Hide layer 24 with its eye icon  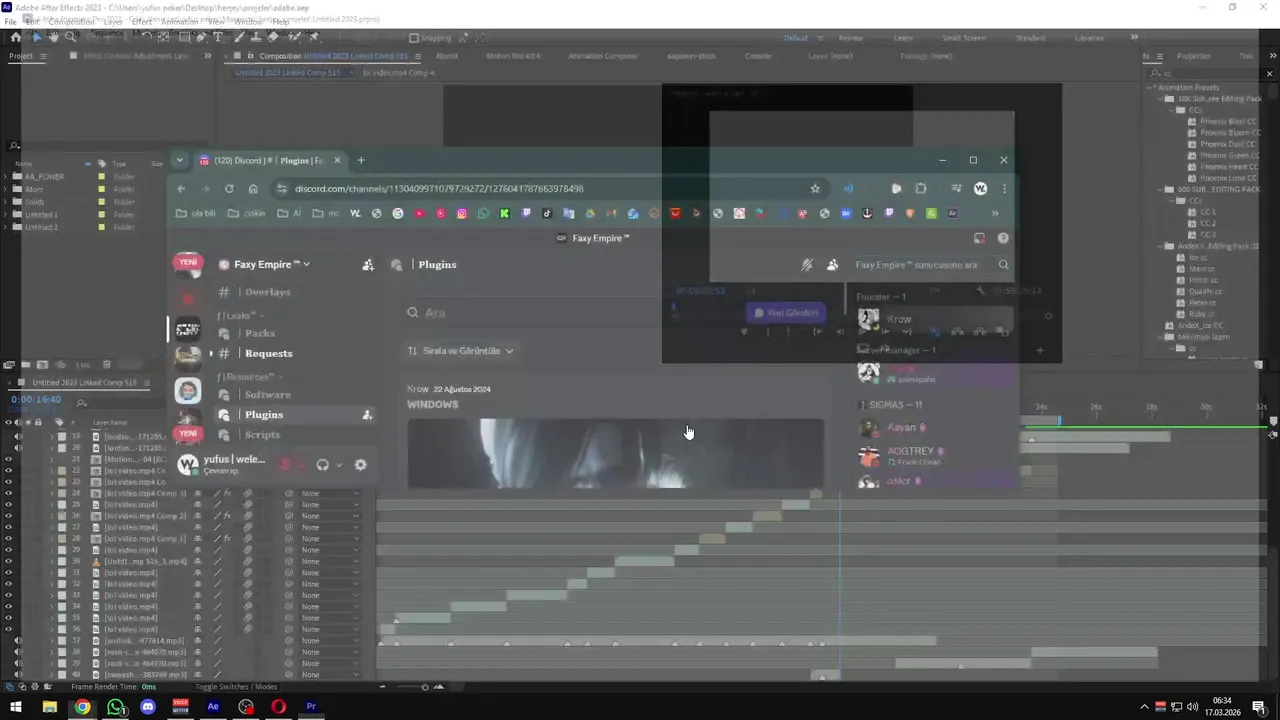tap(8, 493)
